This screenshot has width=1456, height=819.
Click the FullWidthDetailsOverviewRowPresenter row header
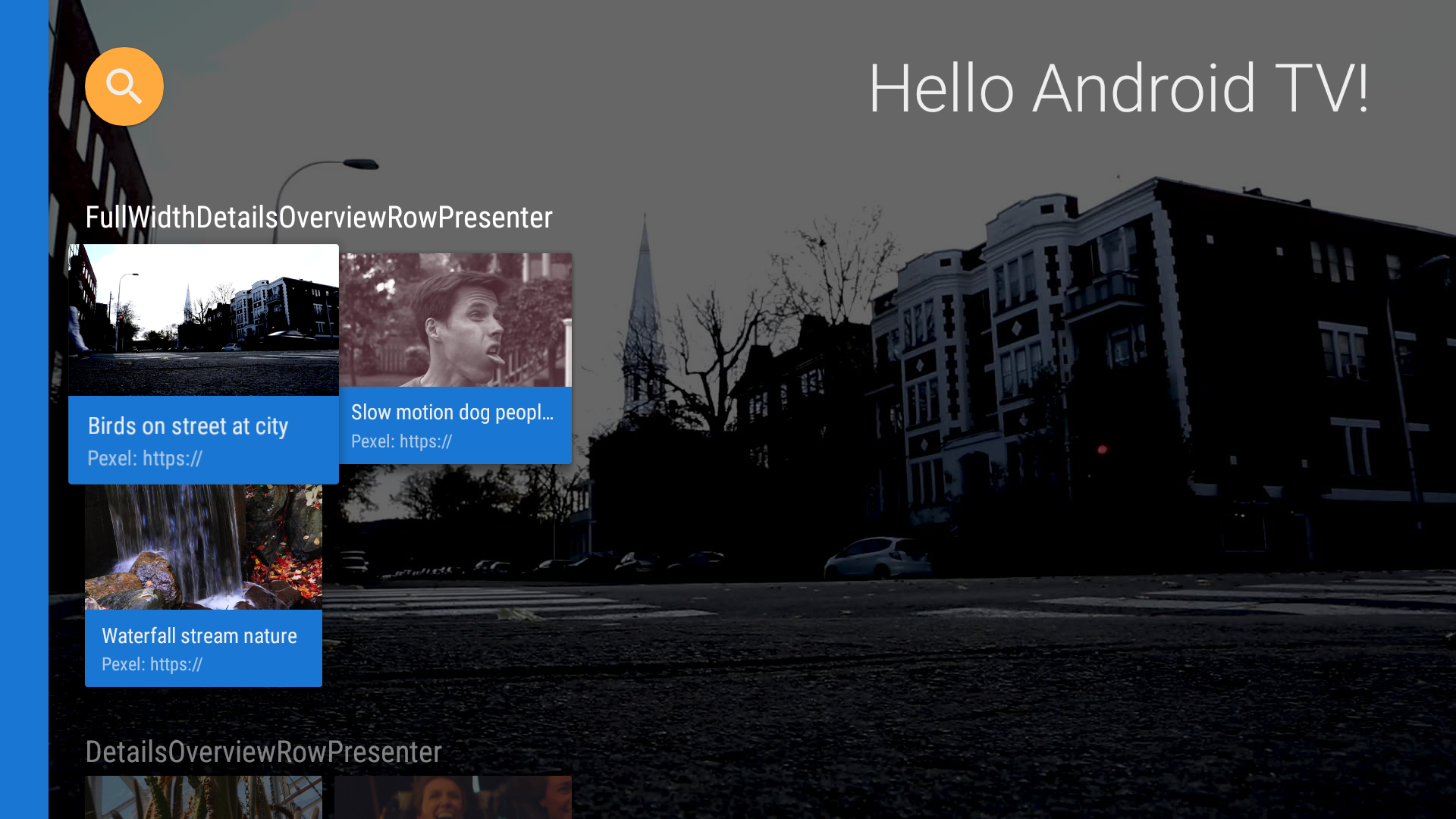[318, 218]
